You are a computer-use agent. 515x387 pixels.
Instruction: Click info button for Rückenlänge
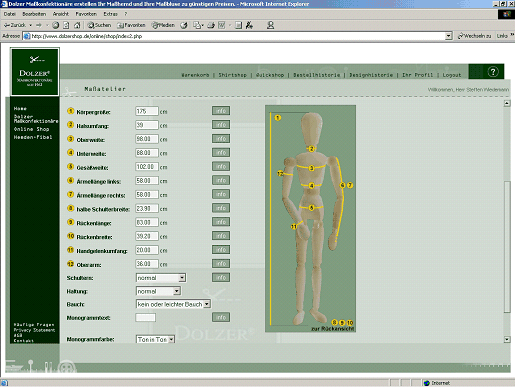click(x=221, y=222)
